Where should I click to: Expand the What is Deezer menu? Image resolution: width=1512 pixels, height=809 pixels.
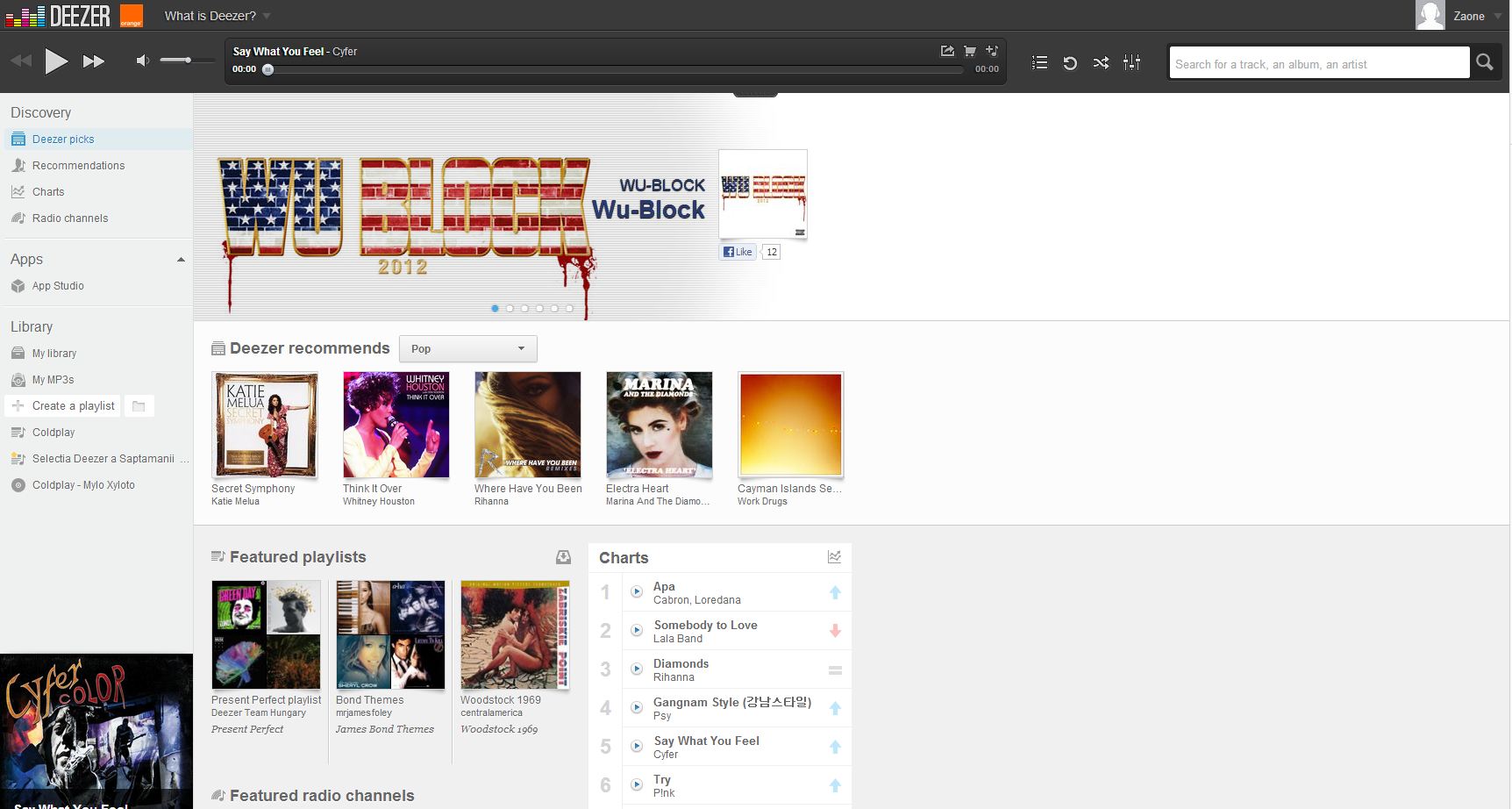click(x=218, y=16)
